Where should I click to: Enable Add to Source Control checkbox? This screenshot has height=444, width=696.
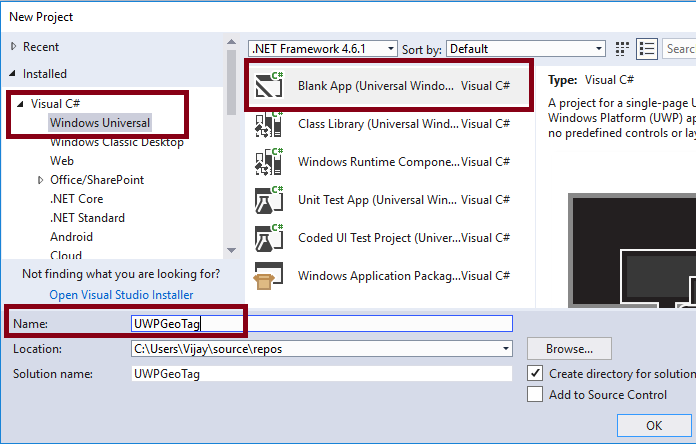[535, 394]
